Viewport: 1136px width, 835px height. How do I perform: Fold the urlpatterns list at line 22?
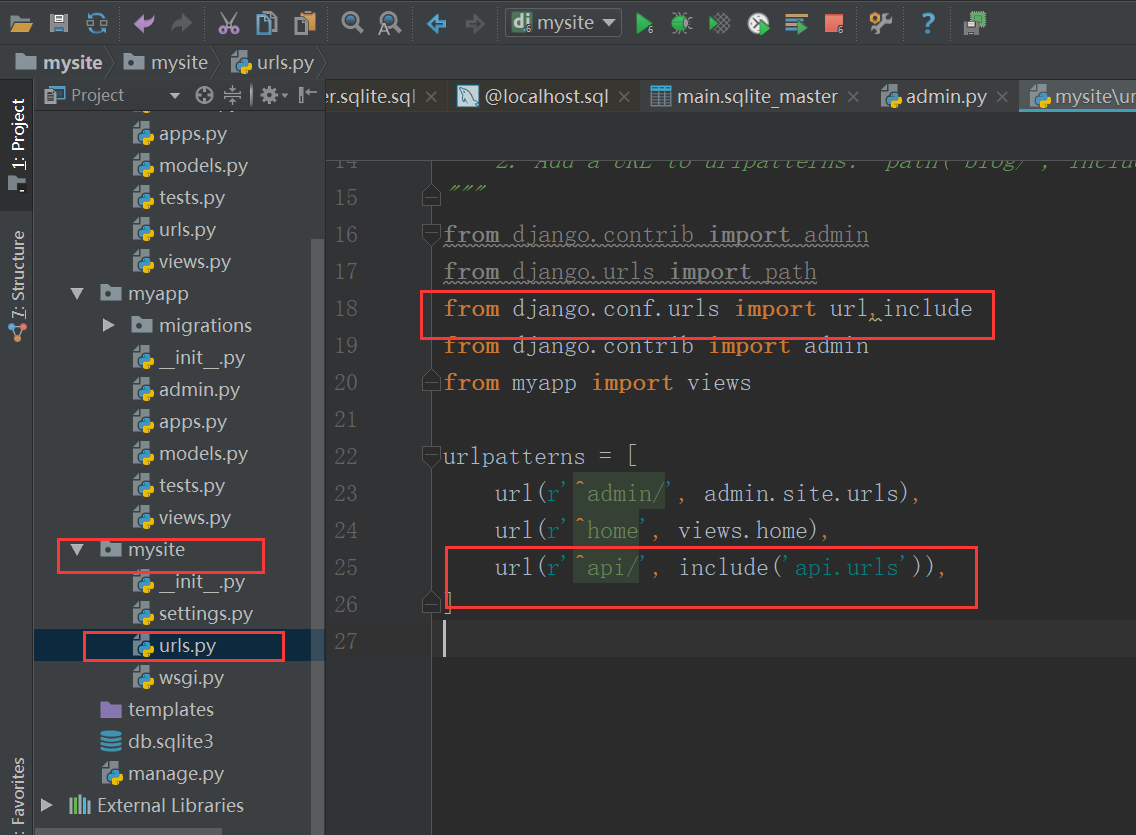coord(431,456)
